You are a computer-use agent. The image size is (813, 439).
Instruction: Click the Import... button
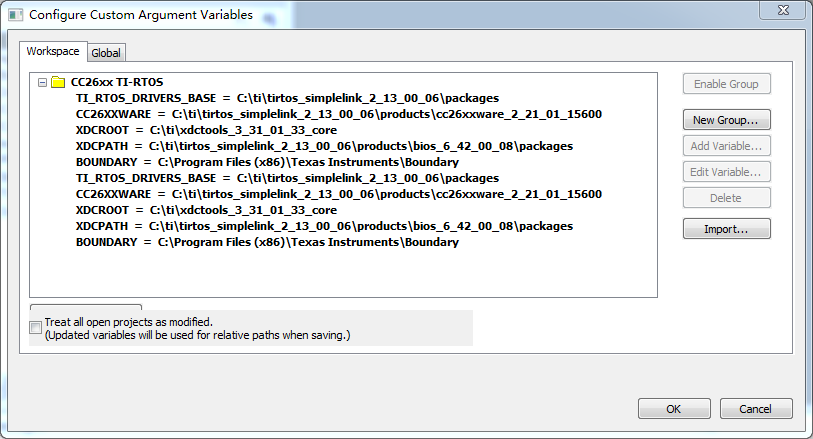coord(726,229)
